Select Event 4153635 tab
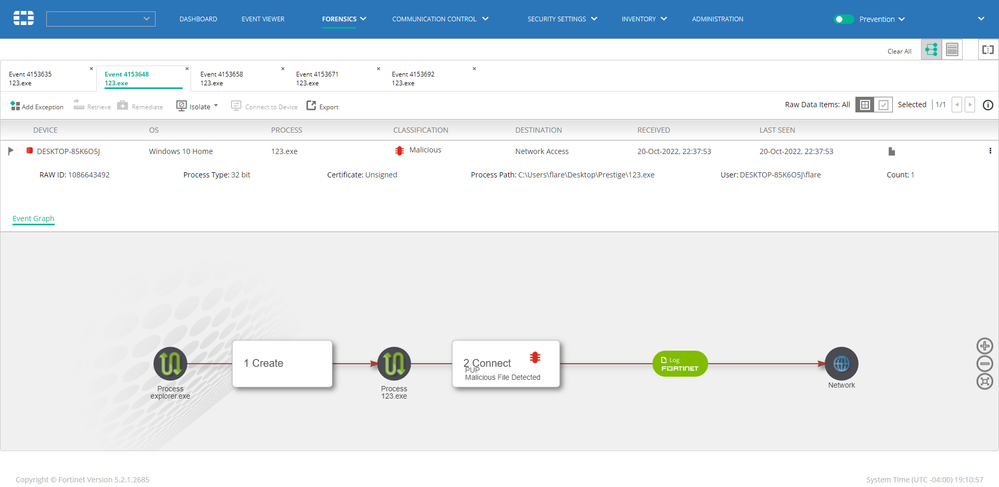 (48, 78)
